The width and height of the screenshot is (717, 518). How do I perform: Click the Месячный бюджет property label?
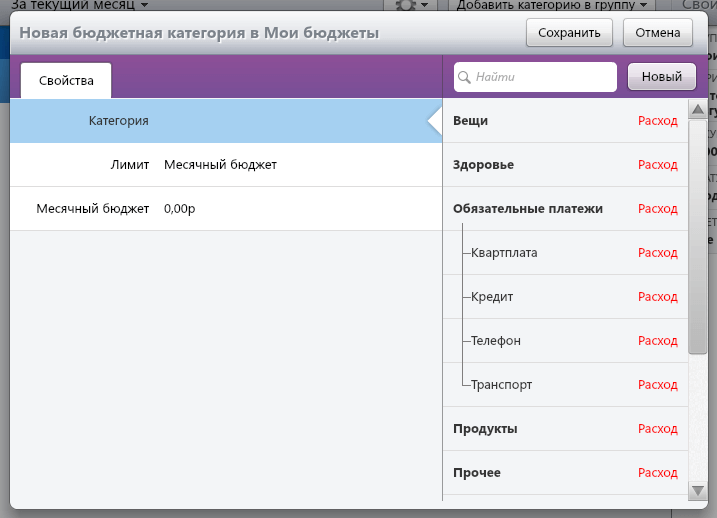pyautogui.click(x=93, y=208)
